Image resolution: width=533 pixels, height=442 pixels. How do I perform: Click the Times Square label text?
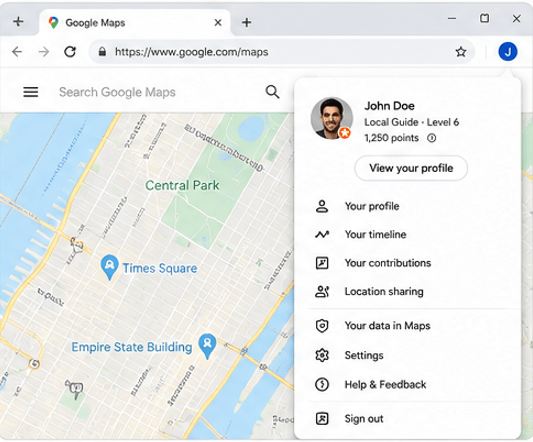(x=160, y=268)
